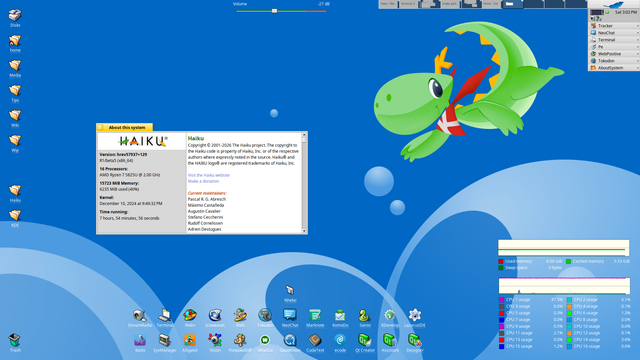Screen dimensions: 640x360
Task: Open the Wip folder icon
Action: [15, 140]
